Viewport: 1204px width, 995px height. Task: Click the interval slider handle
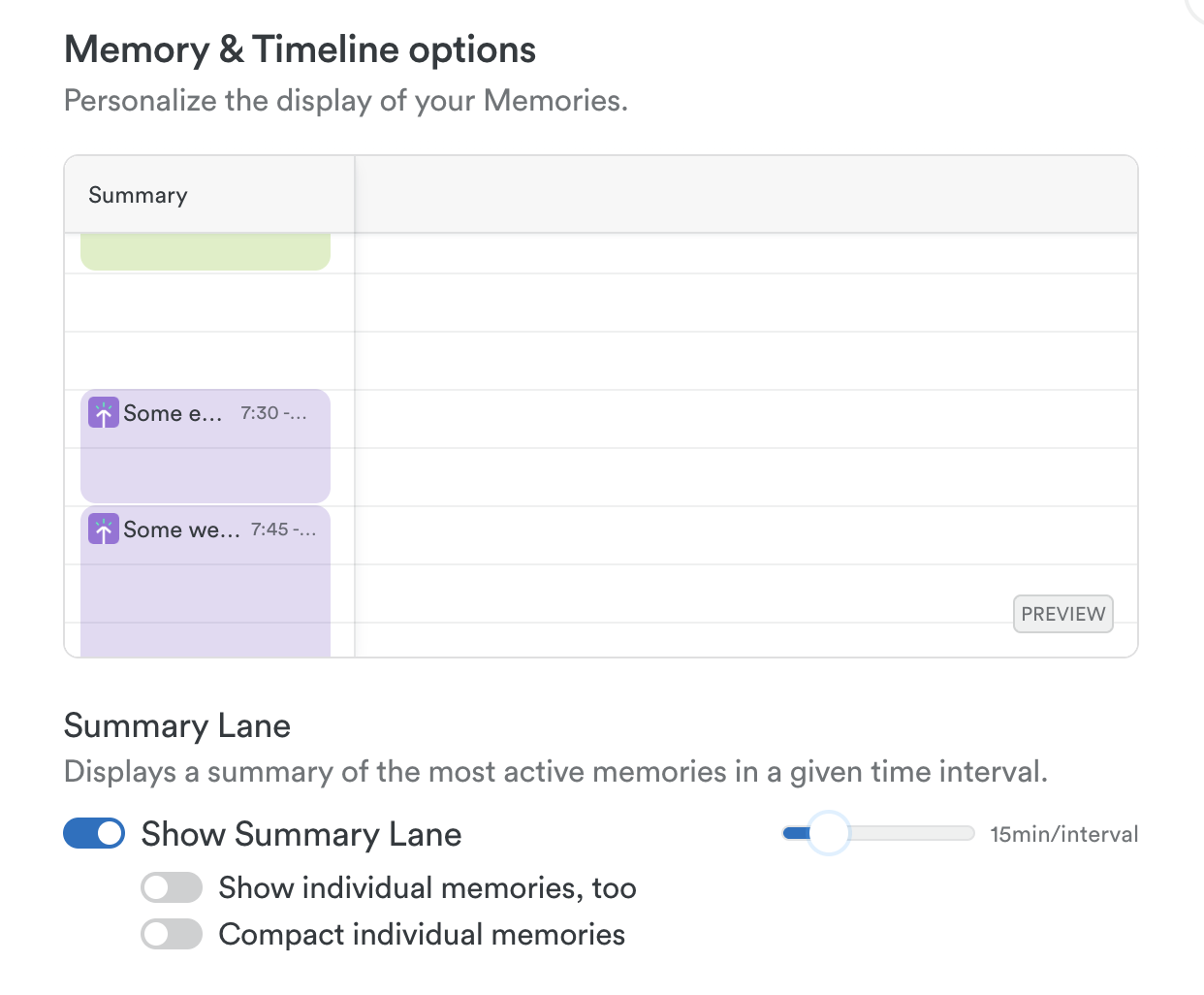[x=828, y=833]
